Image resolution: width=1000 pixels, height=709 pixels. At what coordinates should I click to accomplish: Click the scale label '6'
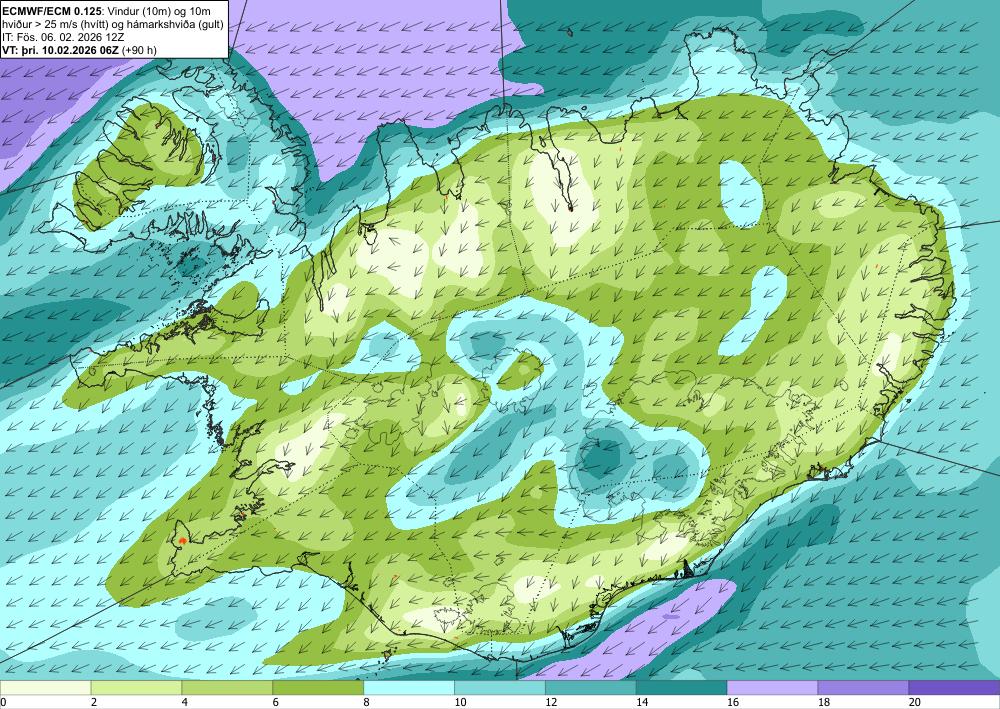coord(276,703)
